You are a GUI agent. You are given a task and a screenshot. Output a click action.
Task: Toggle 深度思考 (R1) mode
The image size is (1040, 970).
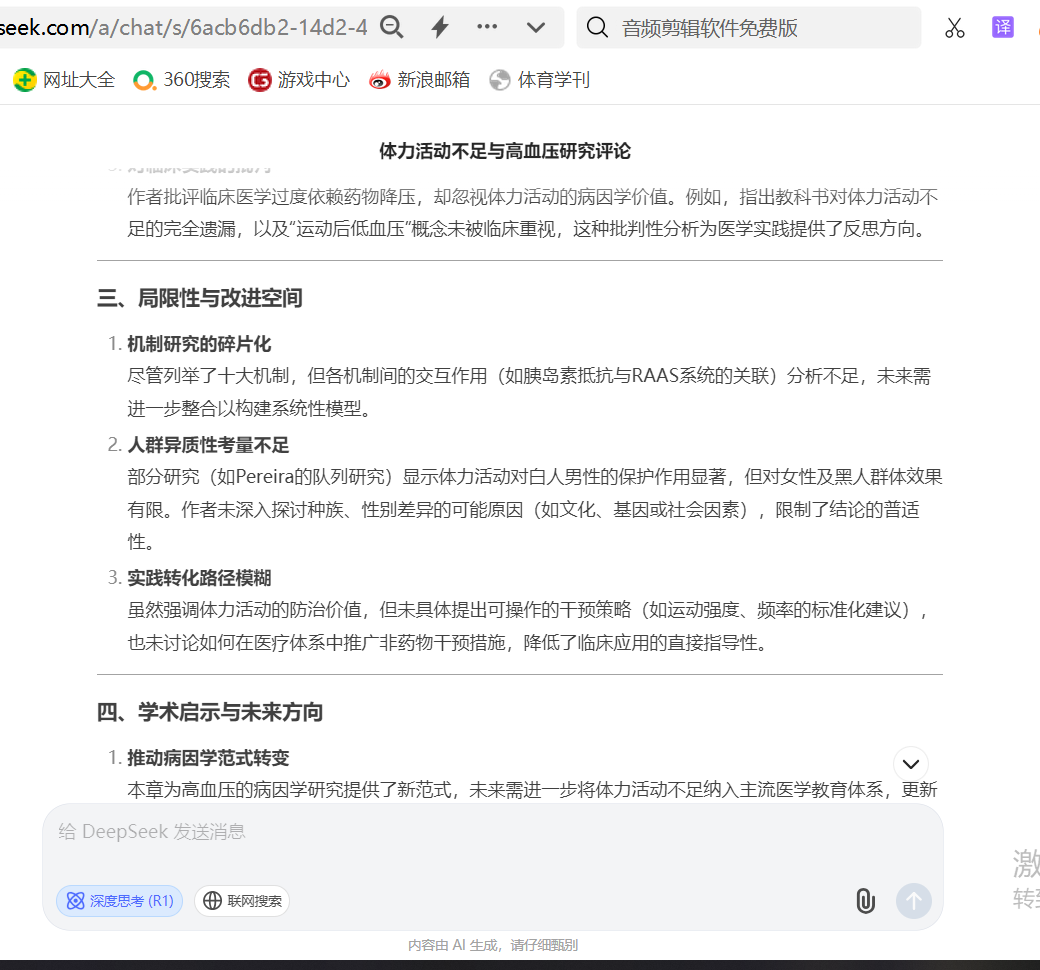tap(119, 900)
